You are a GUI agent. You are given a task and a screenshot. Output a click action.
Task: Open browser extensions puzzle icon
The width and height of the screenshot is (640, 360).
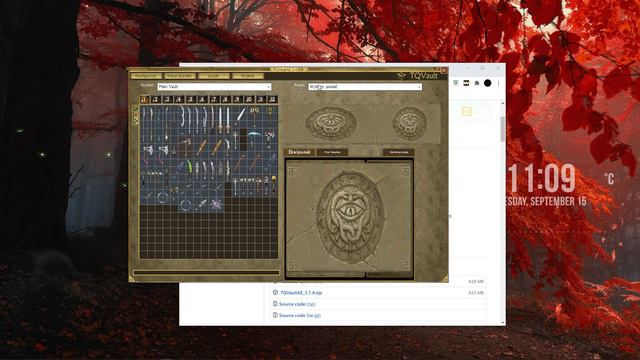(x=476, y=83)
